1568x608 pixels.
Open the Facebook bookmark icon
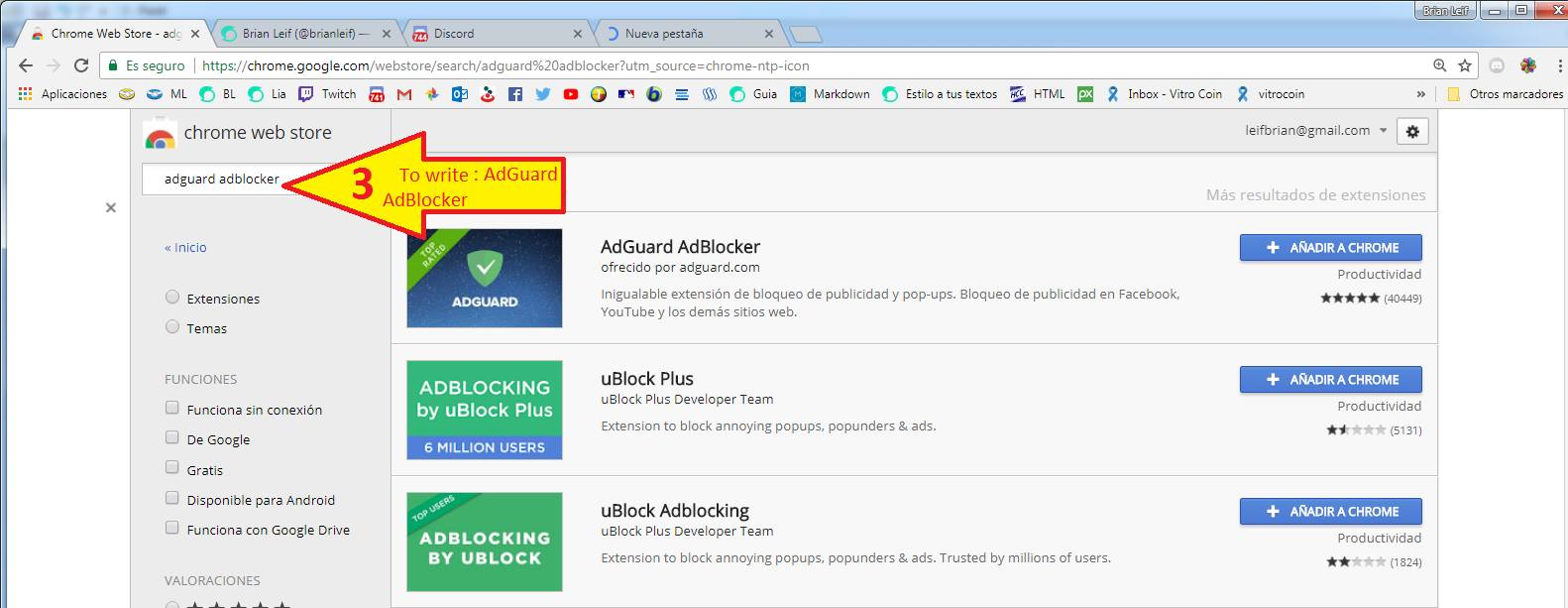click(x=514, y=94)
